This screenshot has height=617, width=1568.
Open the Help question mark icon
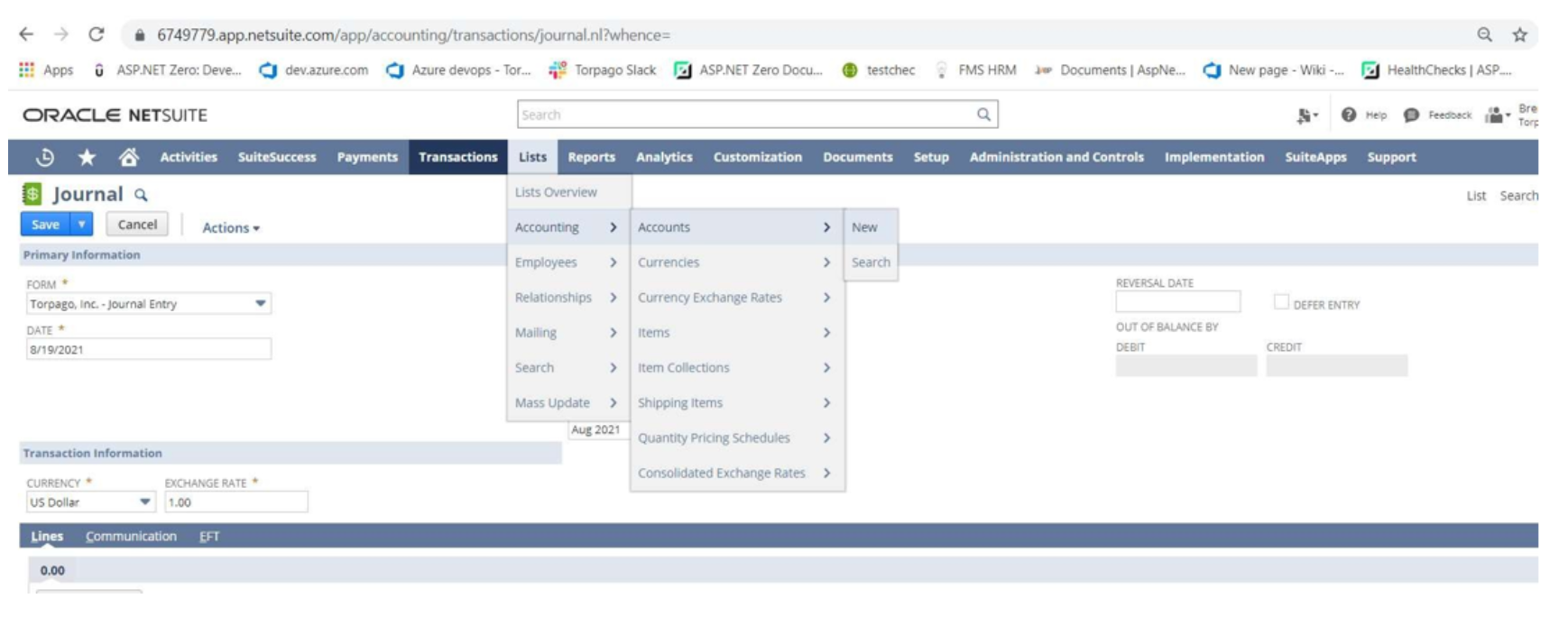[1349, 115]
